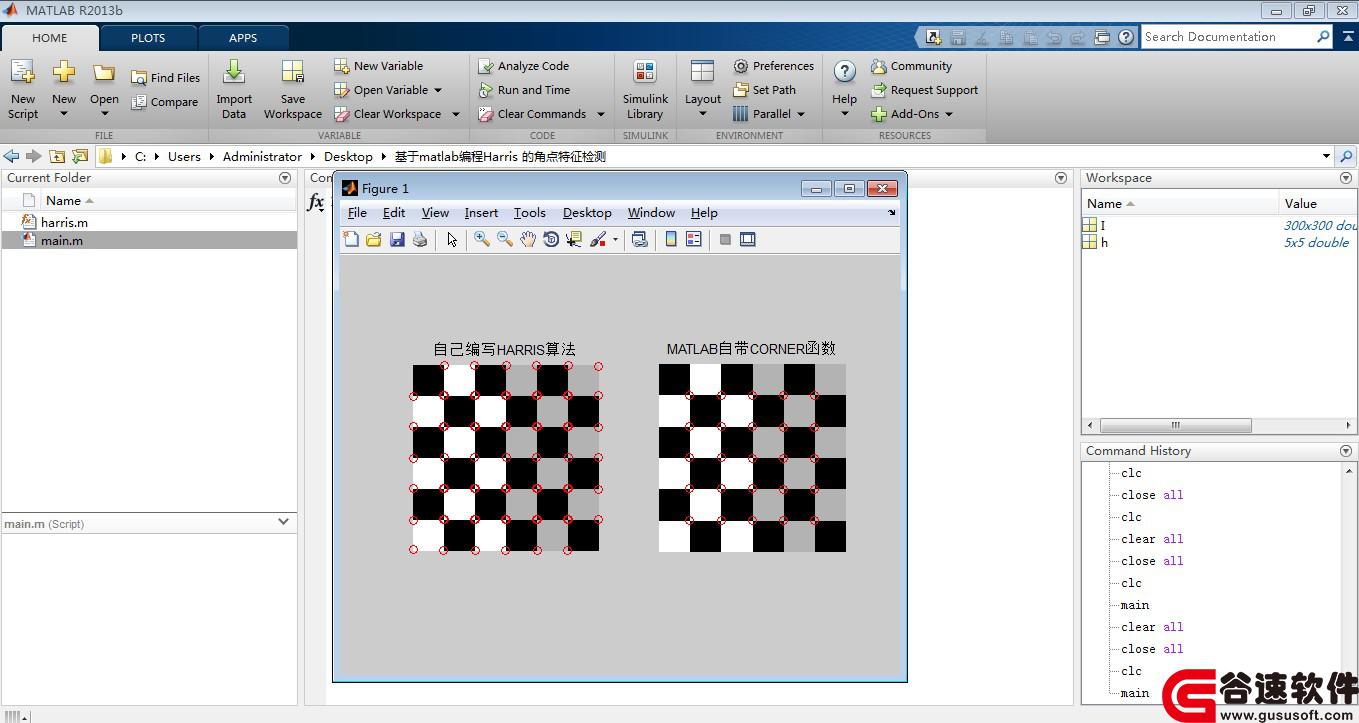1359x723 pixels.
Task: Select the Rotate 3D tool
Action: 551,239
